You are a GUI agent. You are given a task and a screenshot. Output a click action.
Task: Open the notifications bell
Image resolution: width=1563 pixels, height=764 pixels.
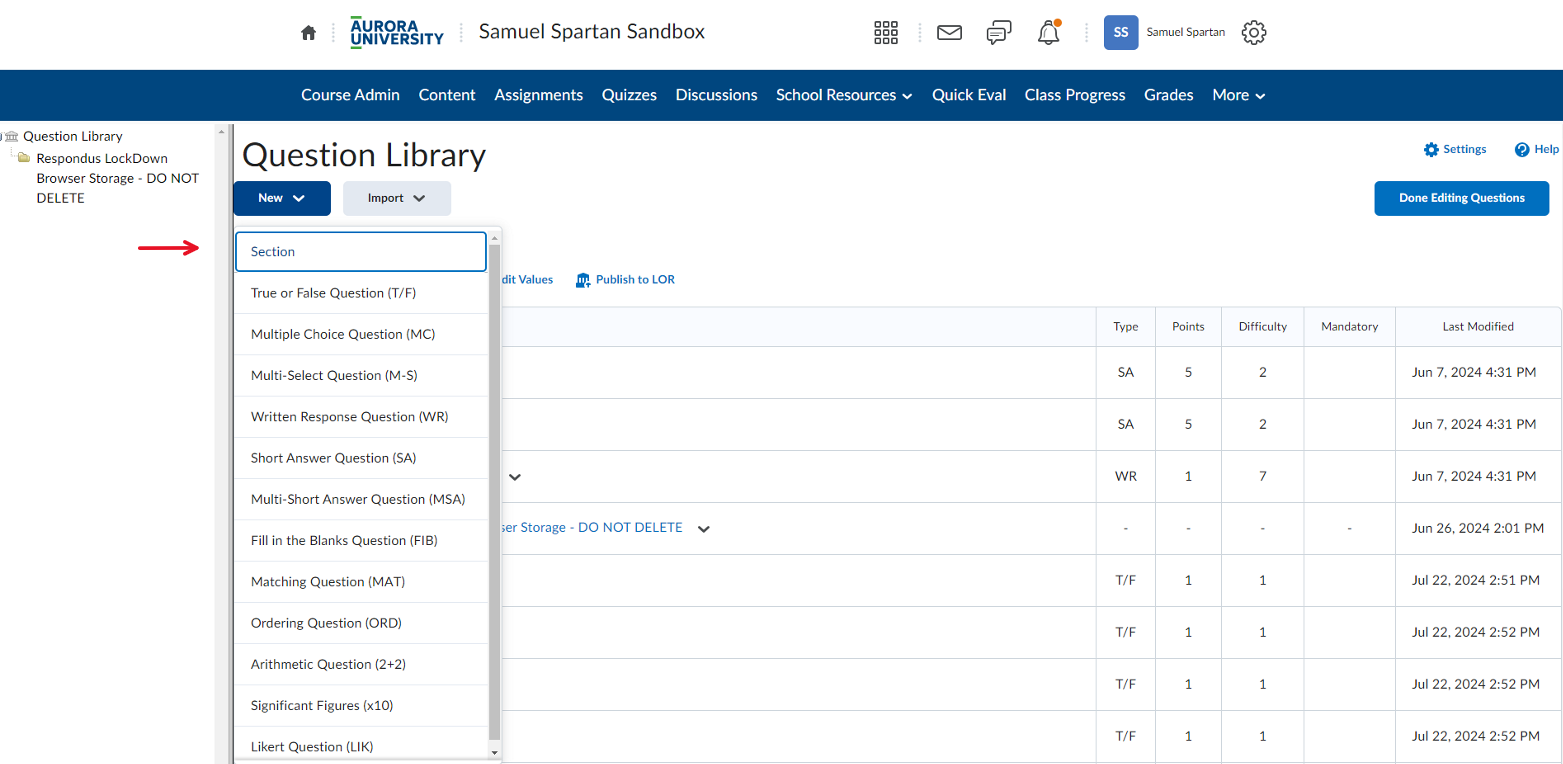(x=1048, y=32)
